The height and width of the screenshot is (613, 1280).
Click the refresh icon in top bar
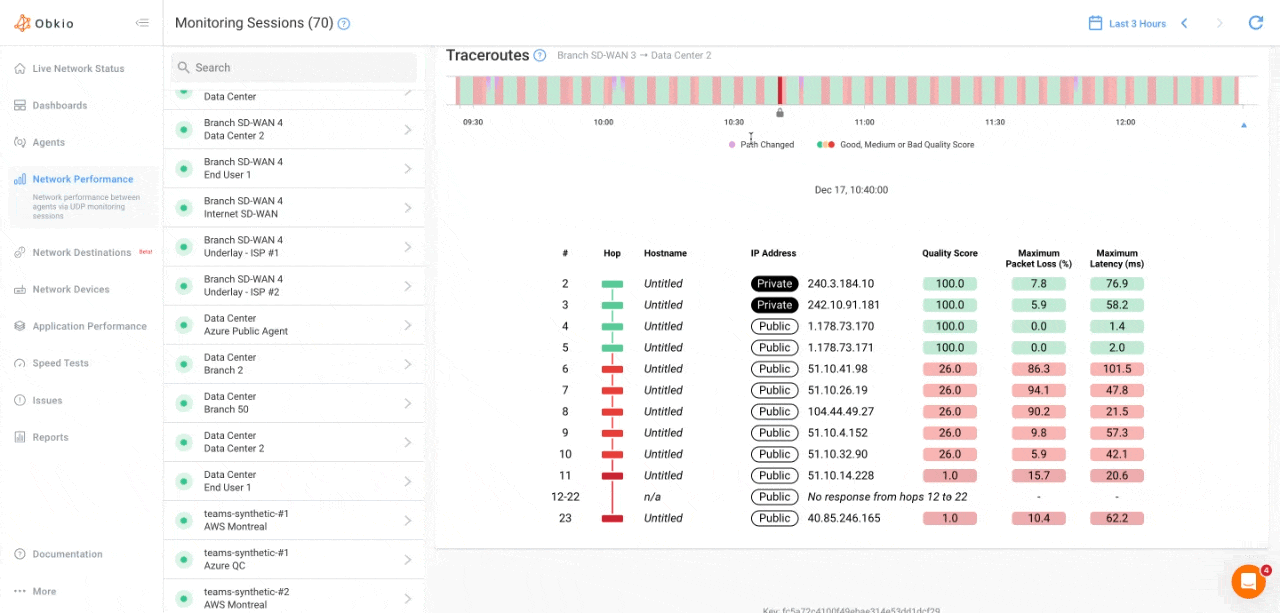(1255, 23)
